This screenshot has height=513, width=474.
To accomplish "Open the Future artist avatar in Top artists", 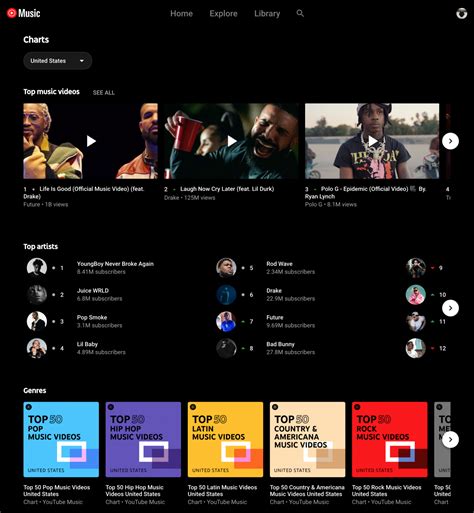I will point(226,321).
